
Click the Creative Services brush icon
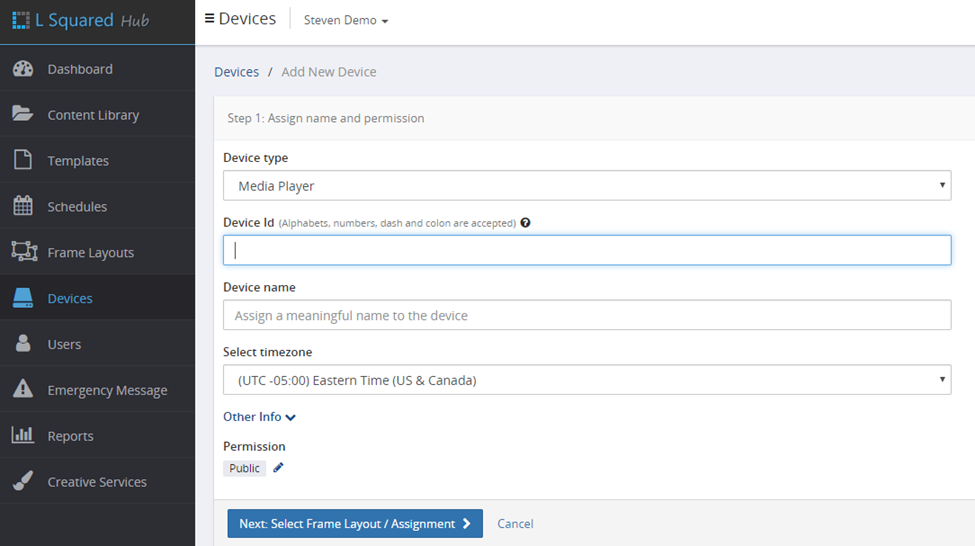pyautogui.click(x=22, y=481)
